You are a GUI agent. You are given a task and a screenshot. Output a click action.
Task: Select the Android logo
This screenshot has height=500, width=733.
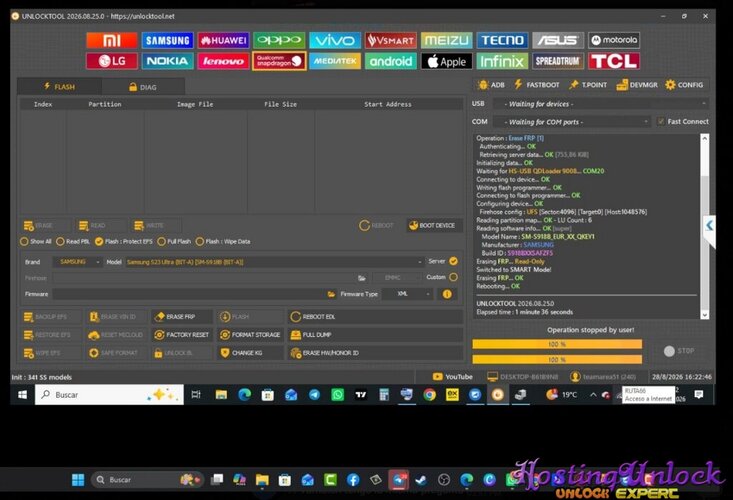(391, 61)
